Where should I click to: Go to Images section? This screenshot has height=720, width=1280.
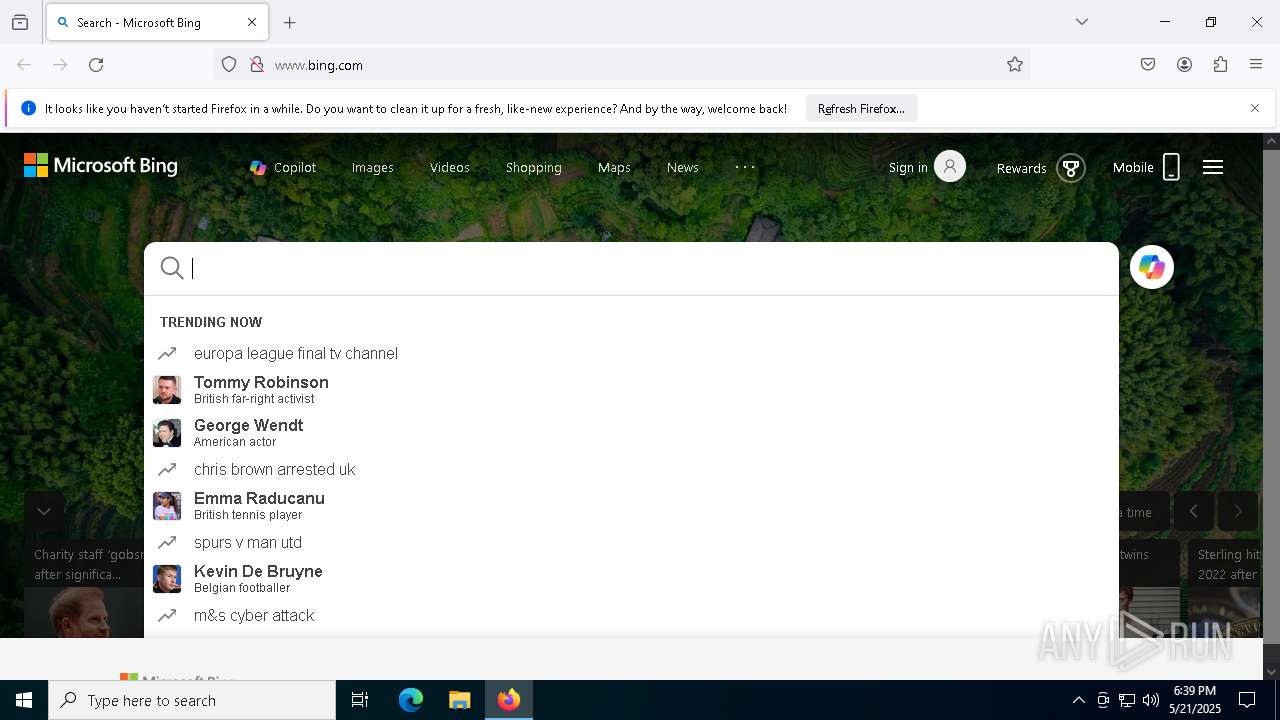pos(373,167)
